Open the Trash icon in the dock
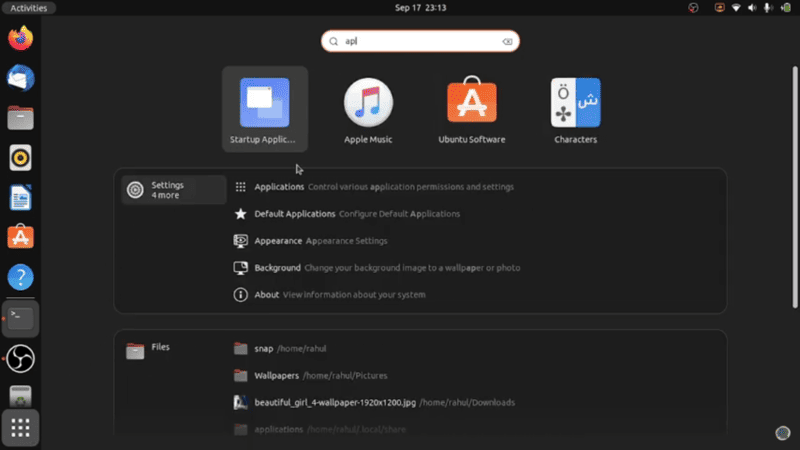The width and height of the screenshot is (800, 450). point(20,396)
